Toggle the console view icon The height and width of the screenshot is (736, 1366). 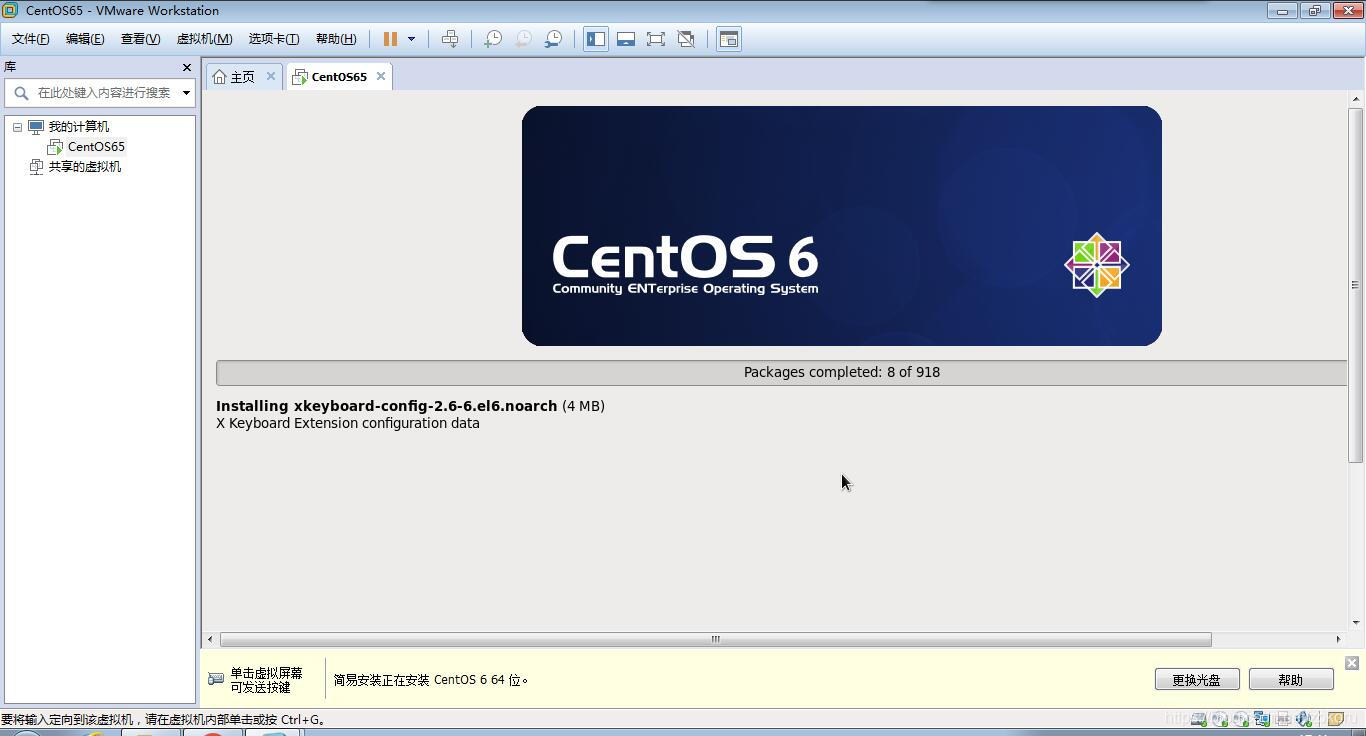729,39
